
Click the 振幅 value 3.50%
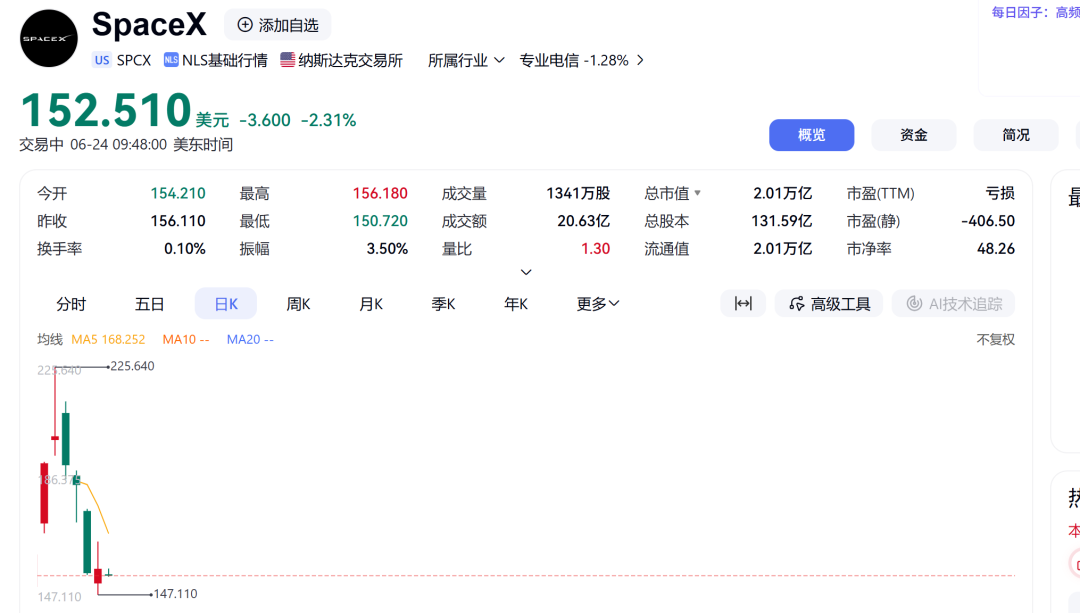387,249
